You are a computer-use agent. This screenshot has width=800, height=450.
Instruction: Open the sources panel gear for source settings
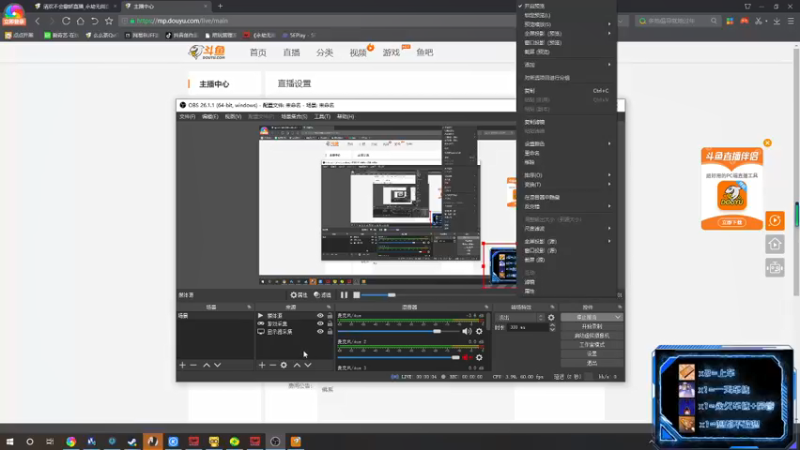[x=284, y=365]
